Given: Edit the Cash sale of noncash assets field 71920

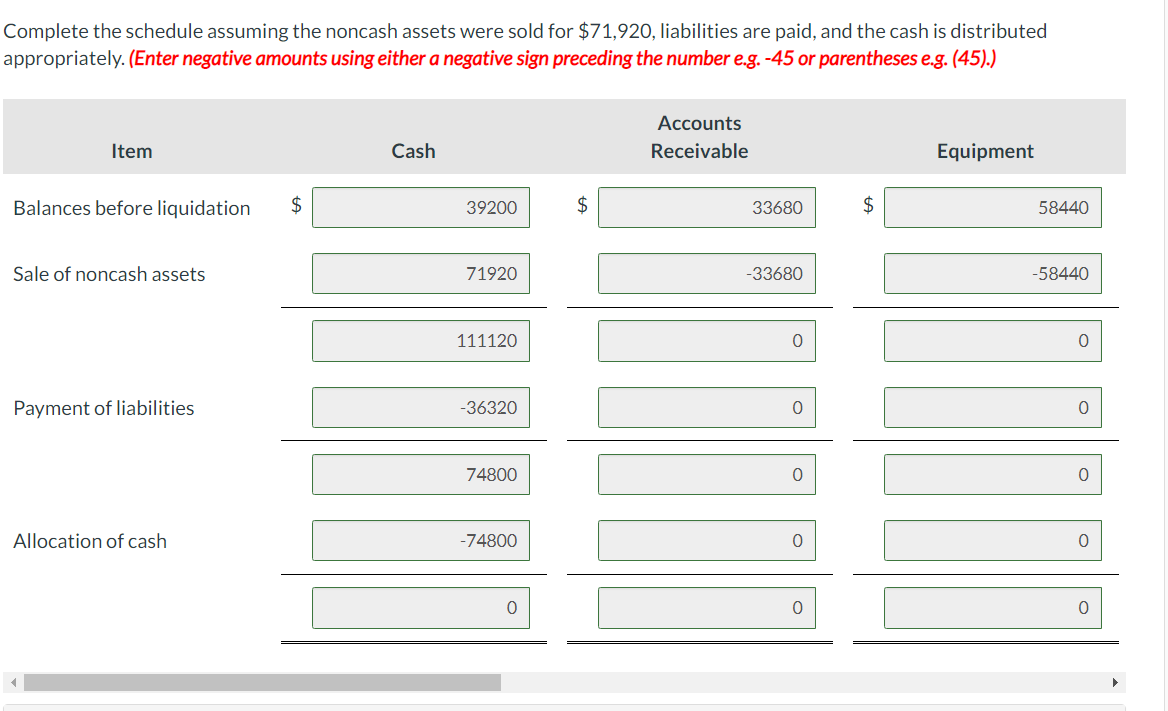Looking at the screenshot, I should click(x=421, y=274).
